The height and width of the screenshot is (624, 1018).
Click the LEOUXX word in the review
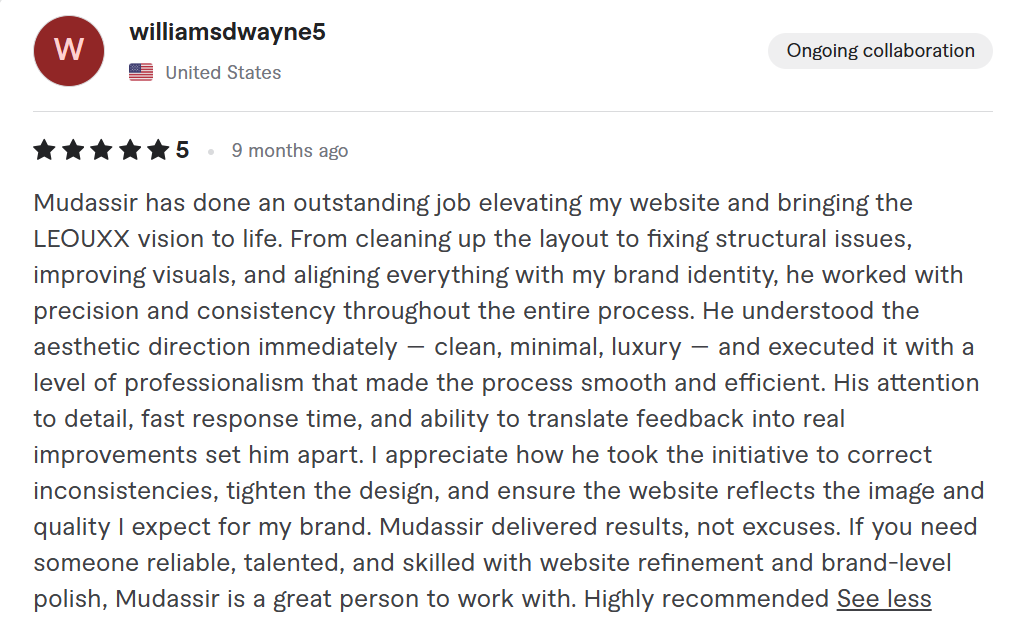[82, 238]
